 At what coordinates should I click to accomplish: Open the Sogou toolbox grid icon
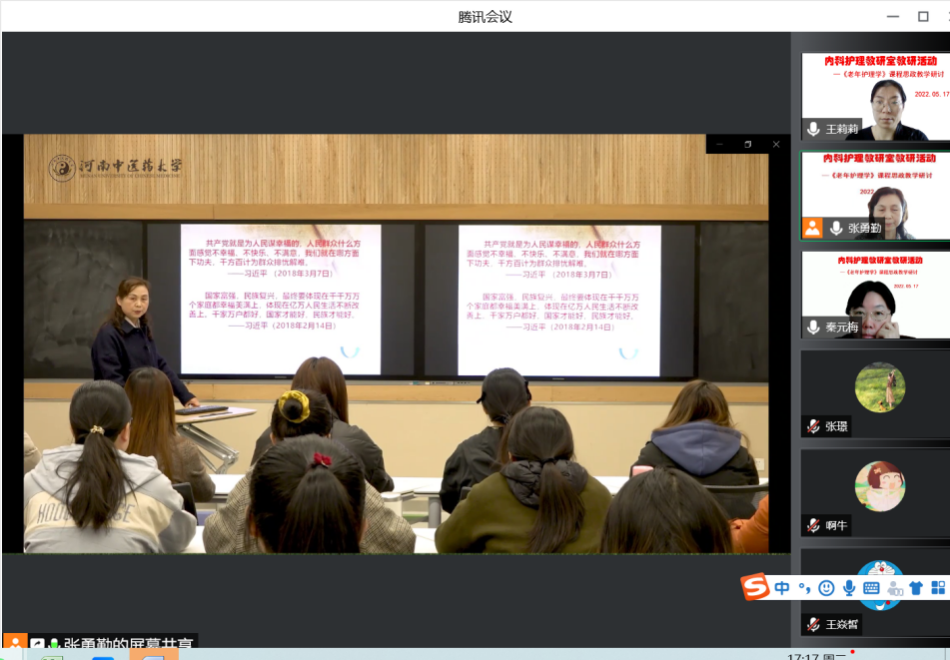(x=938, y=588)
